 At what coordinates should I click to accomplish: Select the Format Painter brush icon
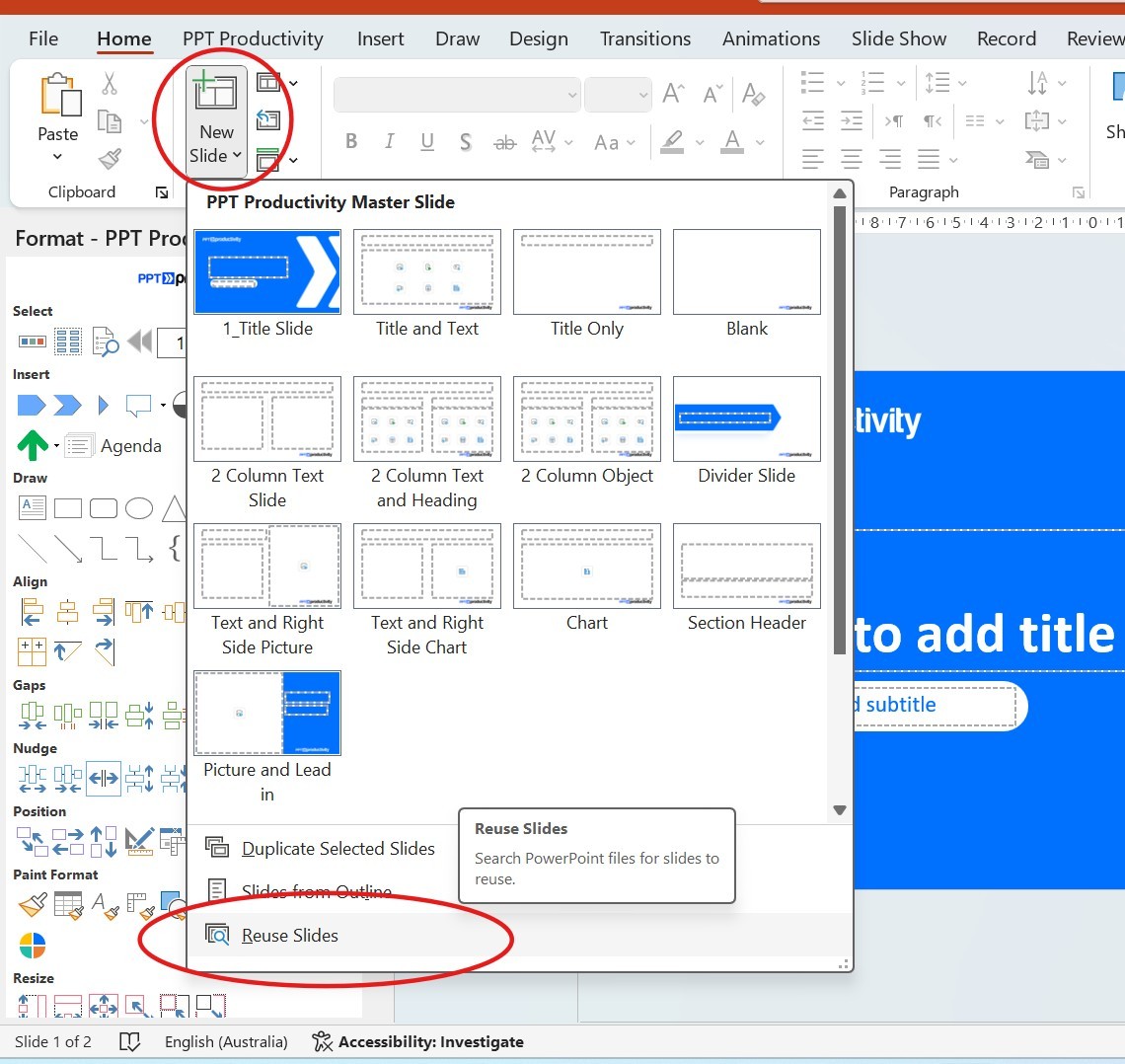pyautogui.click(x=110, y=159)
